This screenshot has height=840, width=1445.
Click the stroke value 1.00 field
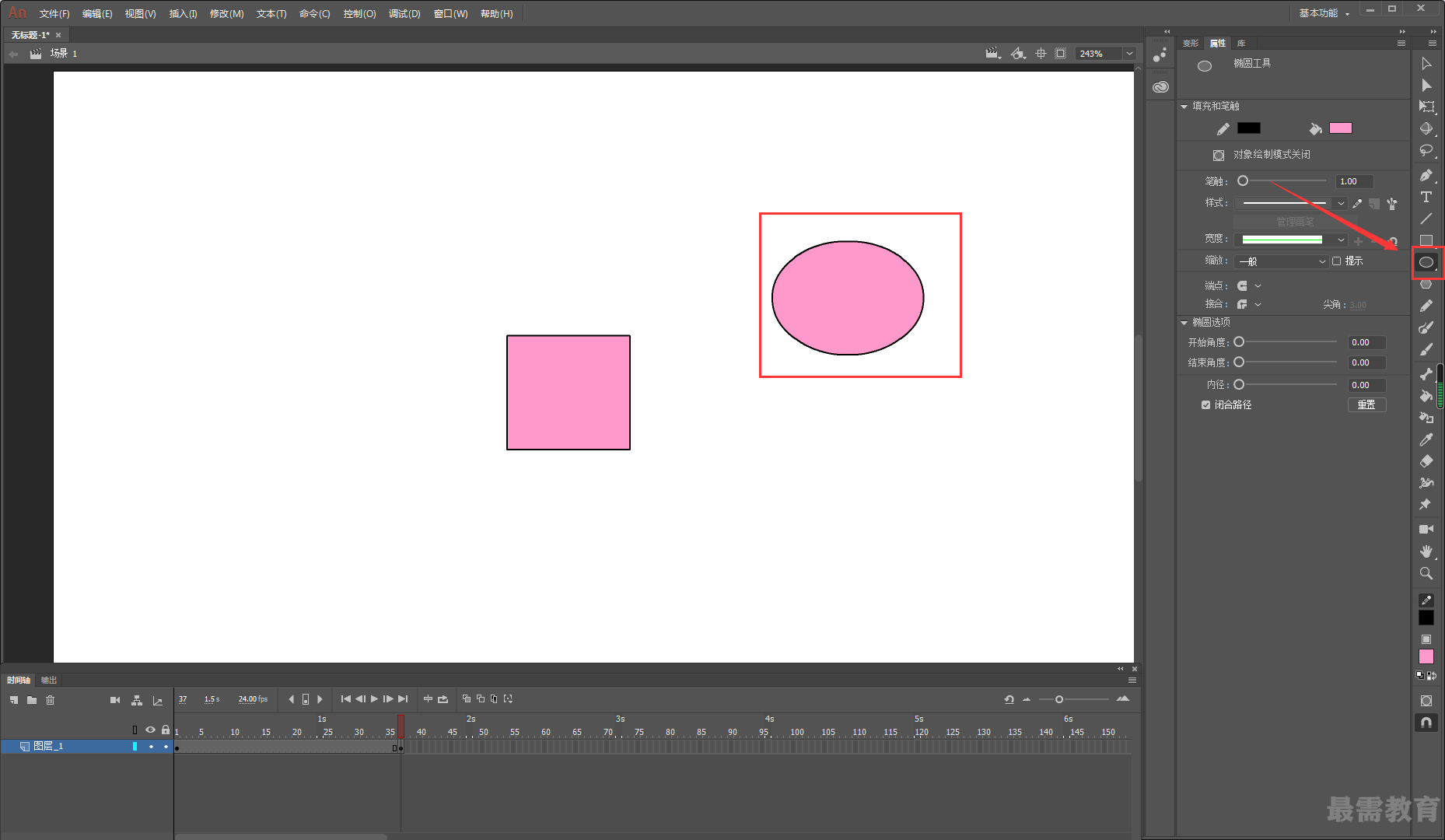[x=1355, y=181]
